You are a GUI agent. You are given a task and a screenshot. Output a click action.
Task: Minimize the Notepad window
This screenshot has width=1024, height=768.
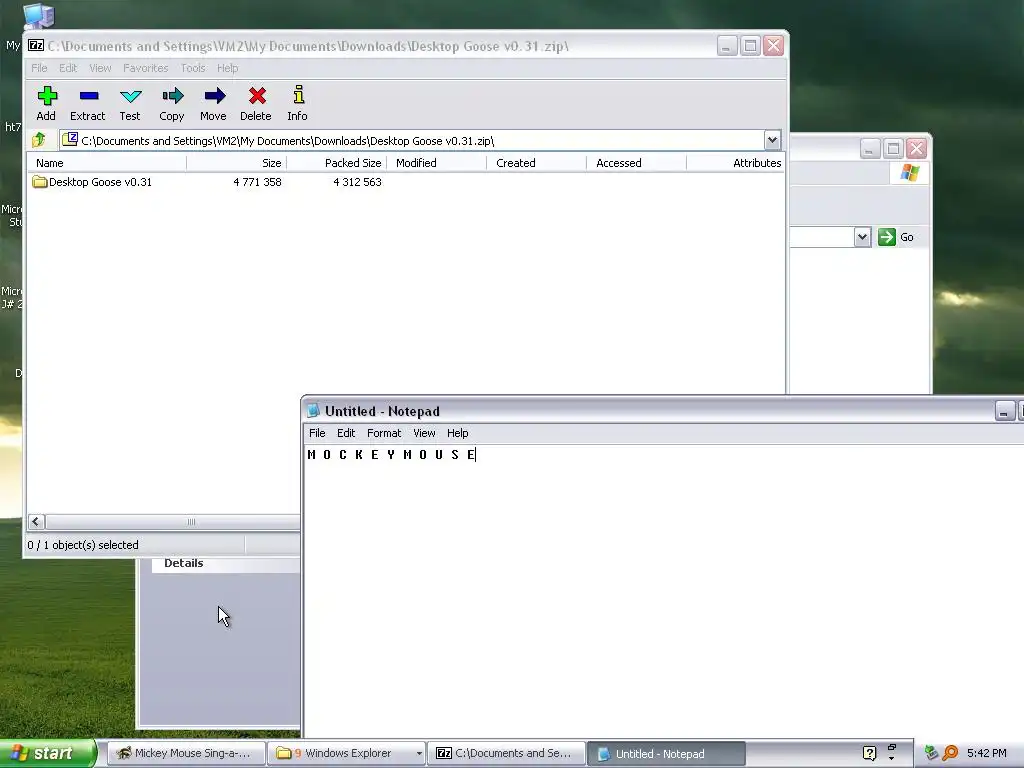[x=1004, y=411]
